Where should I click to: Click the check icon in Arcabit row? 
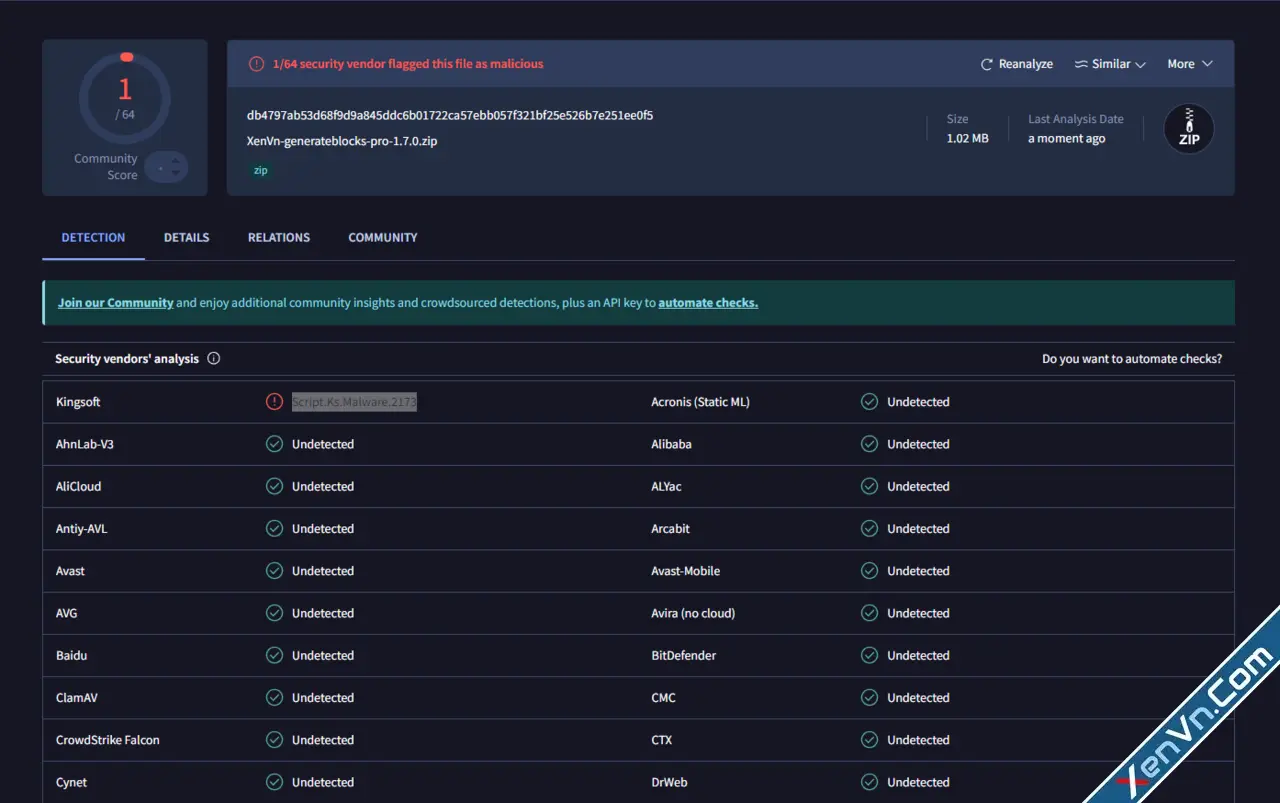869,528
